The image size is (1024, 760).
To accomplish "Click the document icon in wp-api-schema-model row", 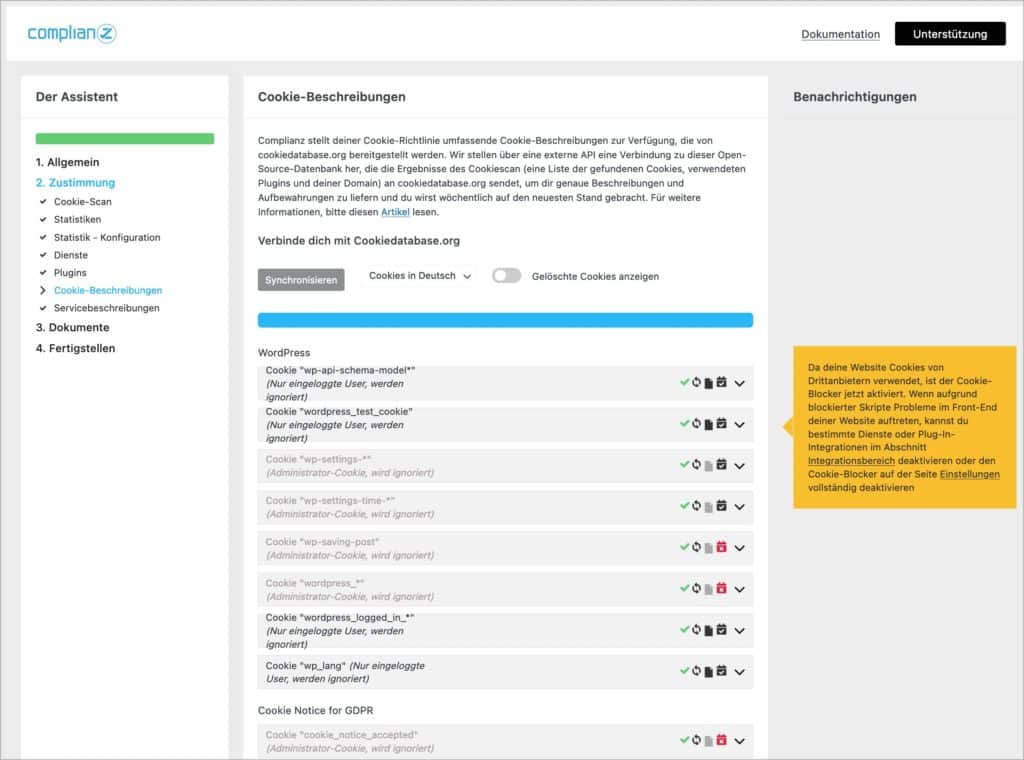I will (709, 383).
